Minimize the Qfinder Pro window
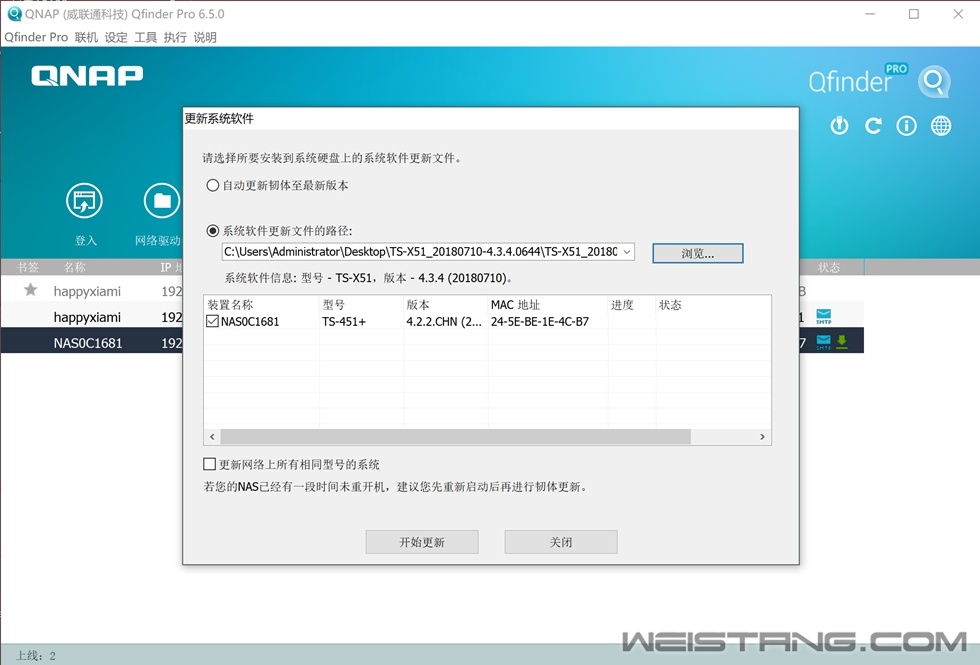The width and height of the screenshot is (980, 665). click(870, 14)
